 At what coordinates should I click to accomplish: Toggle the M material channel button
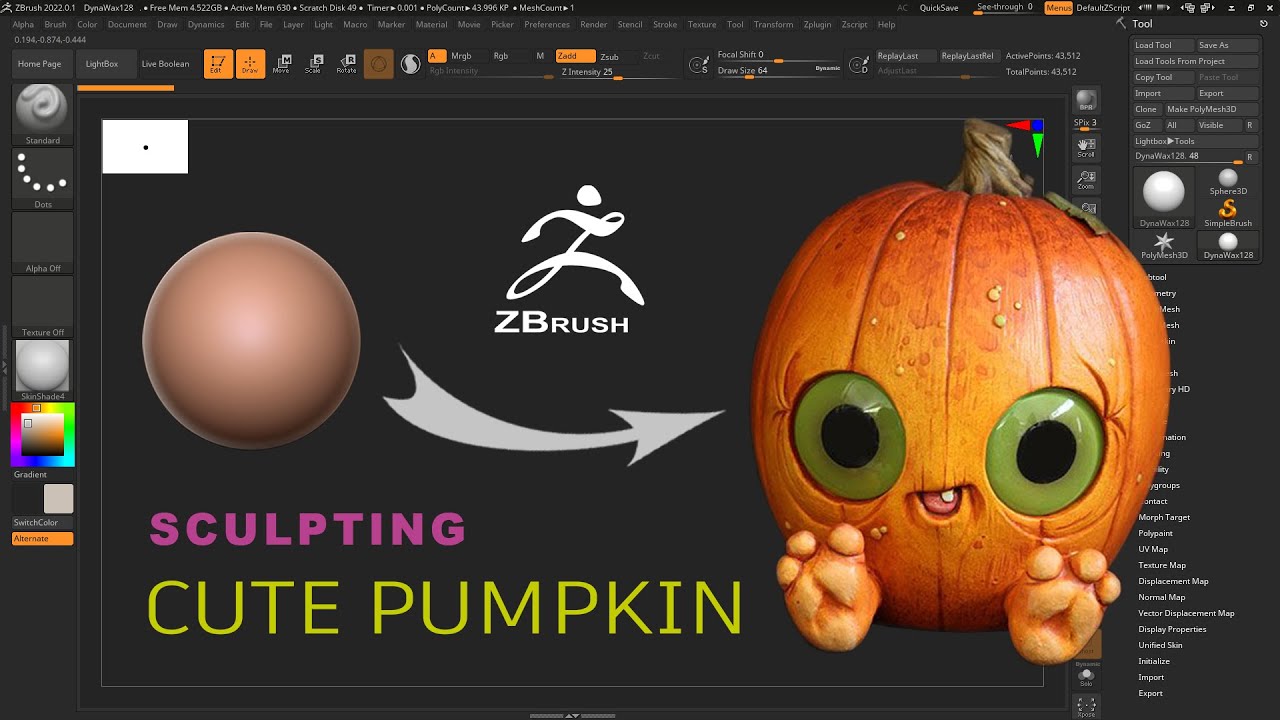[540, 56]
